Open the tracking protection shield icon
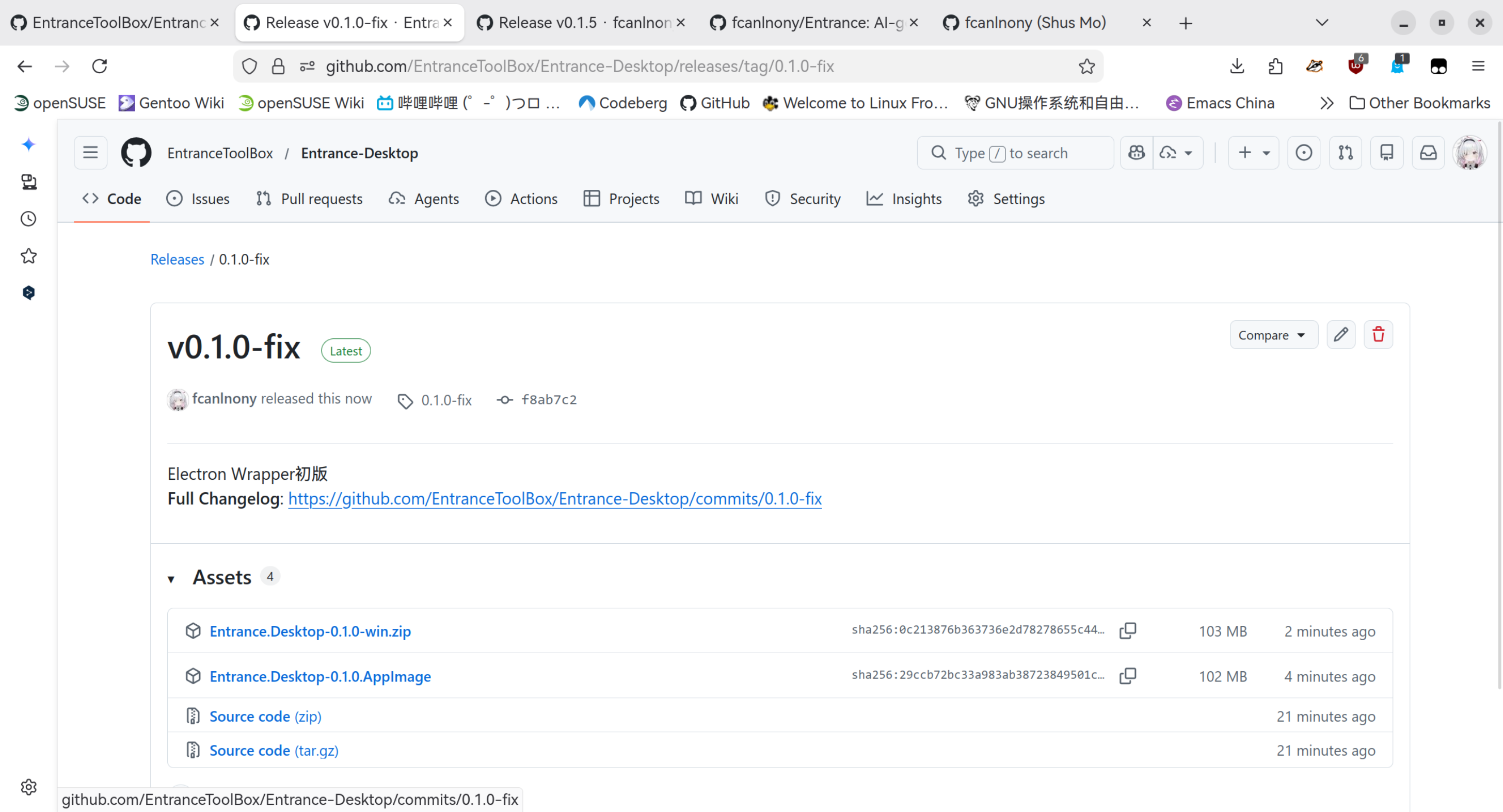This screenshot has width=1503, height=812. tap(249, 66)
